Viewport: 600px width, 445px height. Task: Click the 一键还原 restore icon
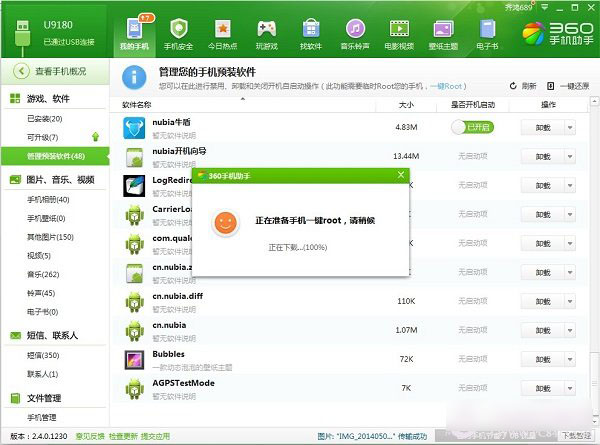pyautogui.click(x=550, y=86)
